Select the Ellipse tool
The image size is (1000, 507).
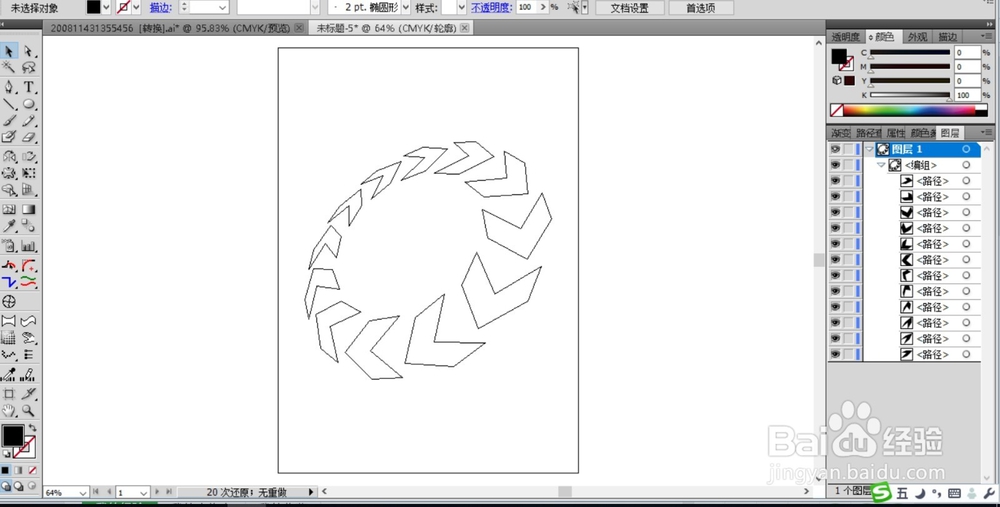(29, 104)
